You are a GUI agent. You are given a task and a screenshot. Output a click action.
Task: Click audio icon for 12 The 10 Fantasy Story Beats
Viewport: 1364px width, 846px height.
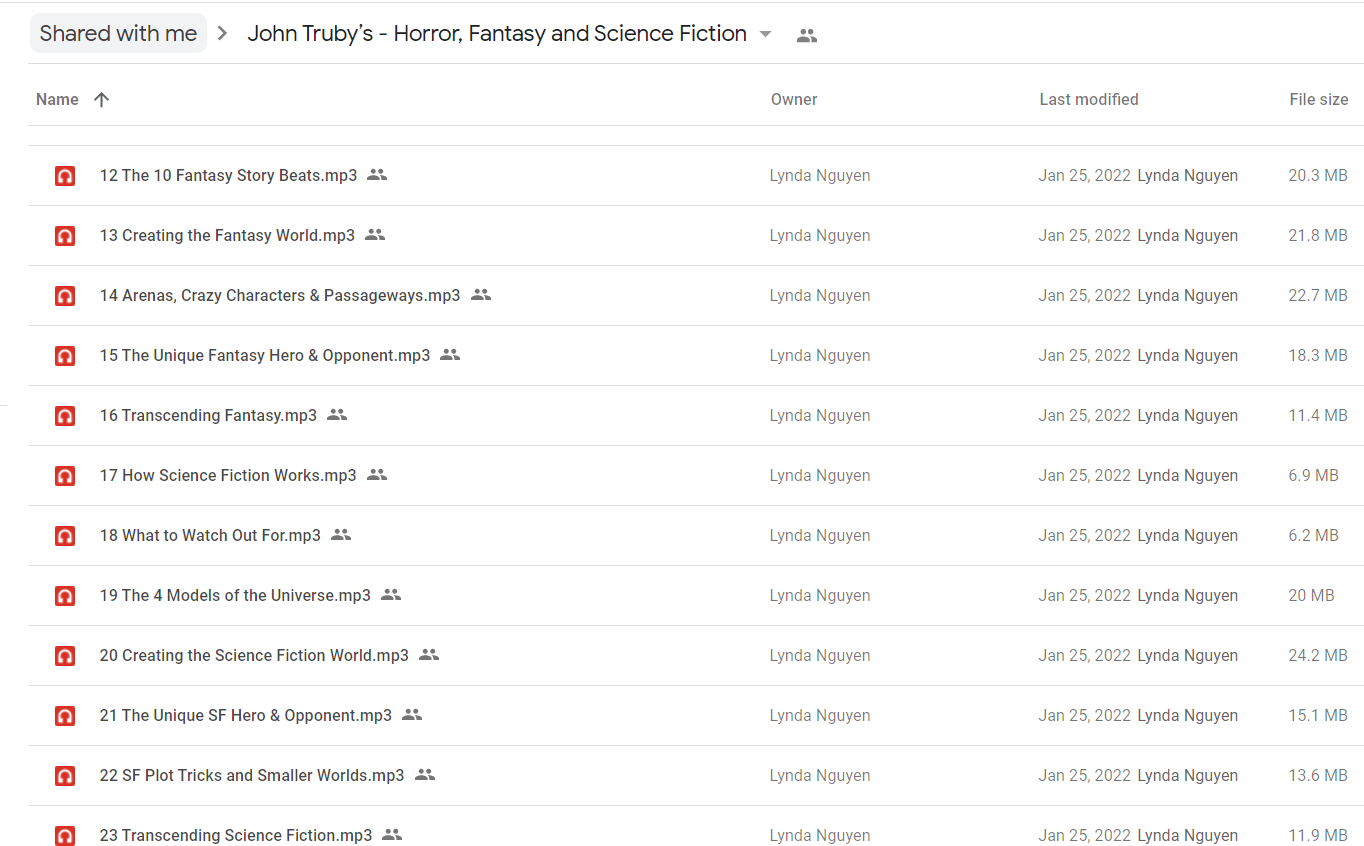point(65,176)
